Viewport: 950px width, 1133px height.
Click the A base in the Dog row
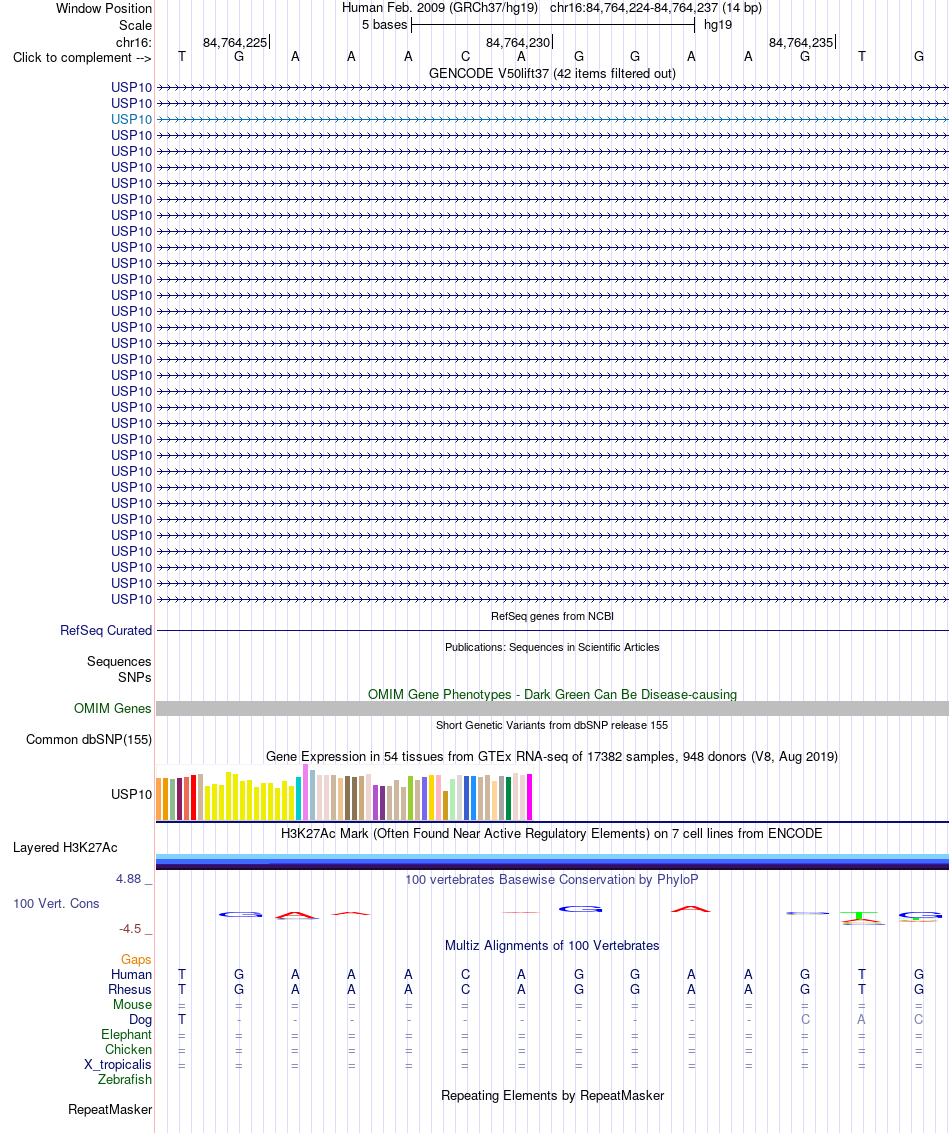[861, 1020]
